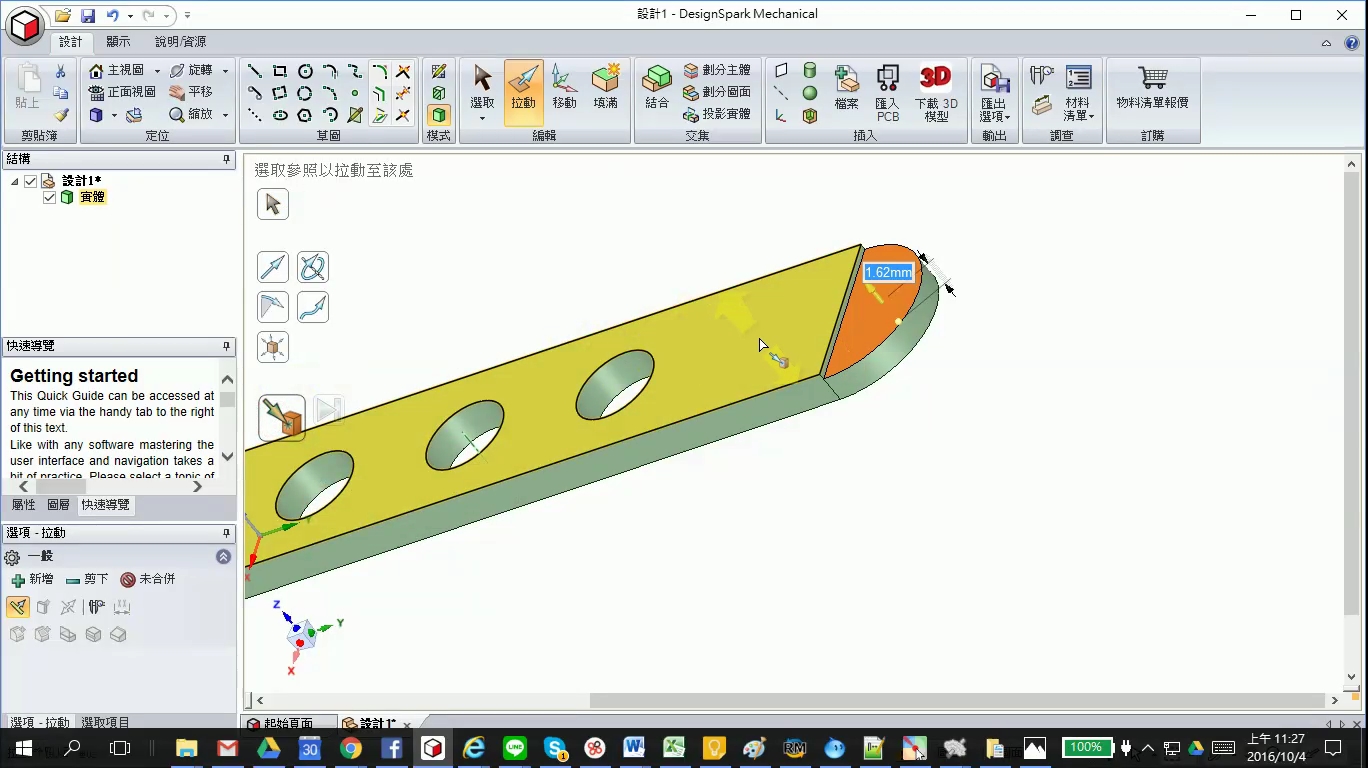Toggle highlighted pull option icon under 一般
The image size is (1368, 768).
coord(17,607)
